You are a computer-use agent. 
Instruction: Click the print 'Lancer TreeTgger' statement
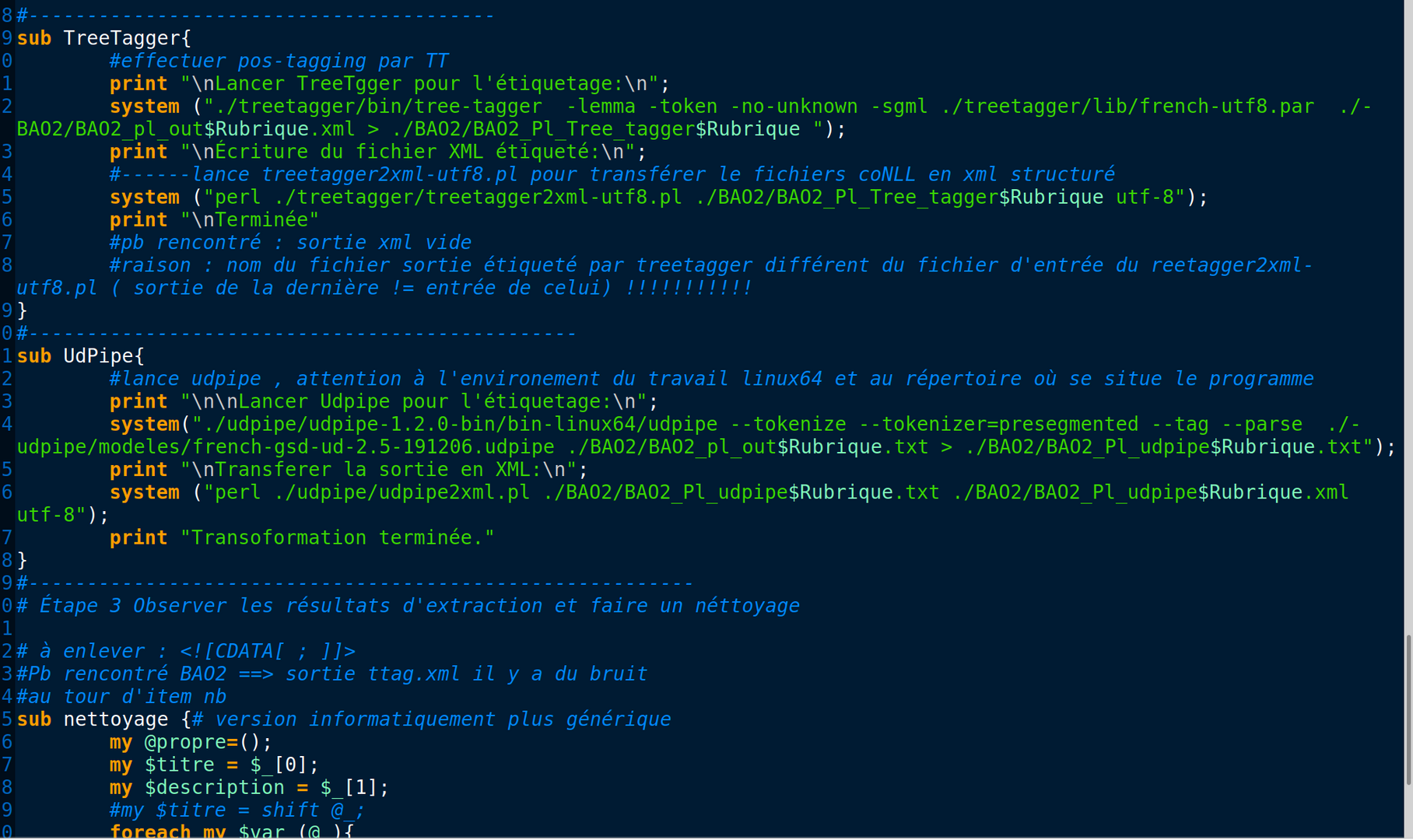[x=390, y=83]
